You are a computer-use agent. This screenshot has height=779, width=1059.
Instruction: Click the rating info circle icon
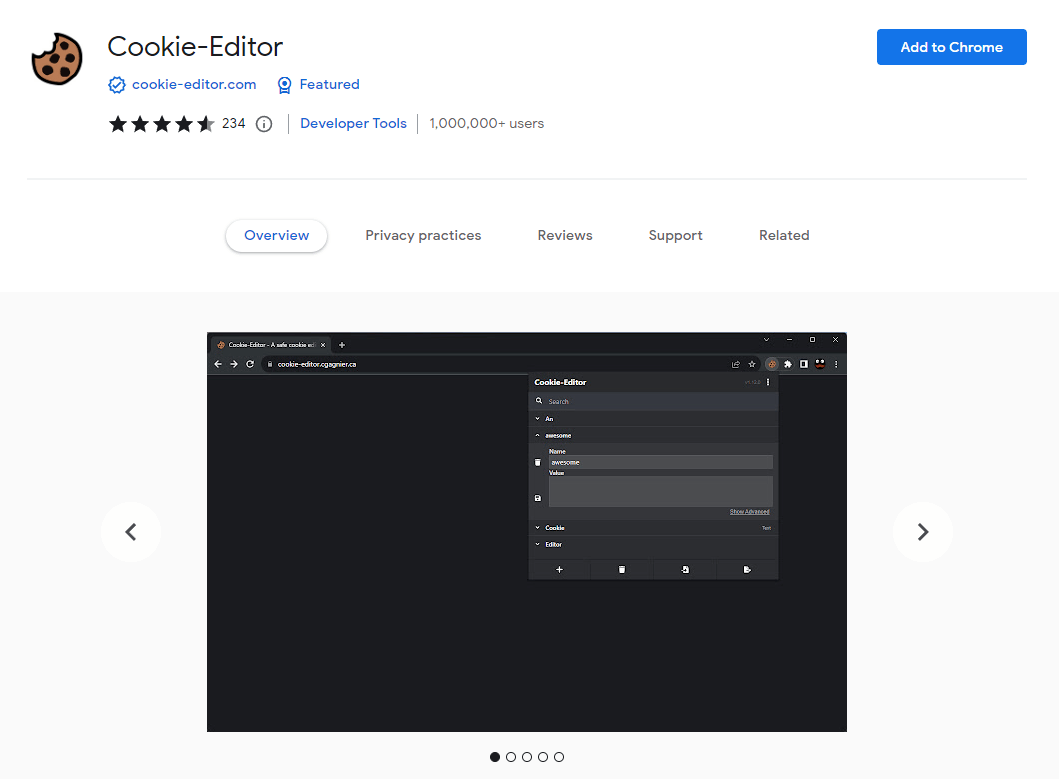click(x=264, y=124)
